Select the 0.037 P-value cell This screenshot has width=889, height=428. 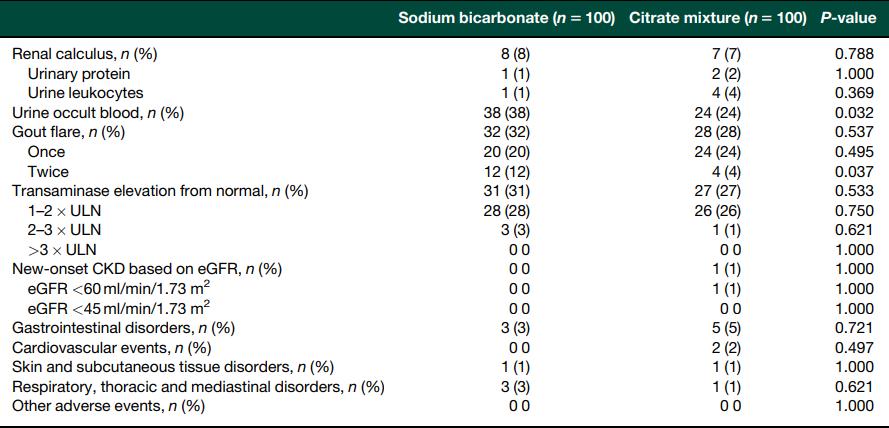851,171
